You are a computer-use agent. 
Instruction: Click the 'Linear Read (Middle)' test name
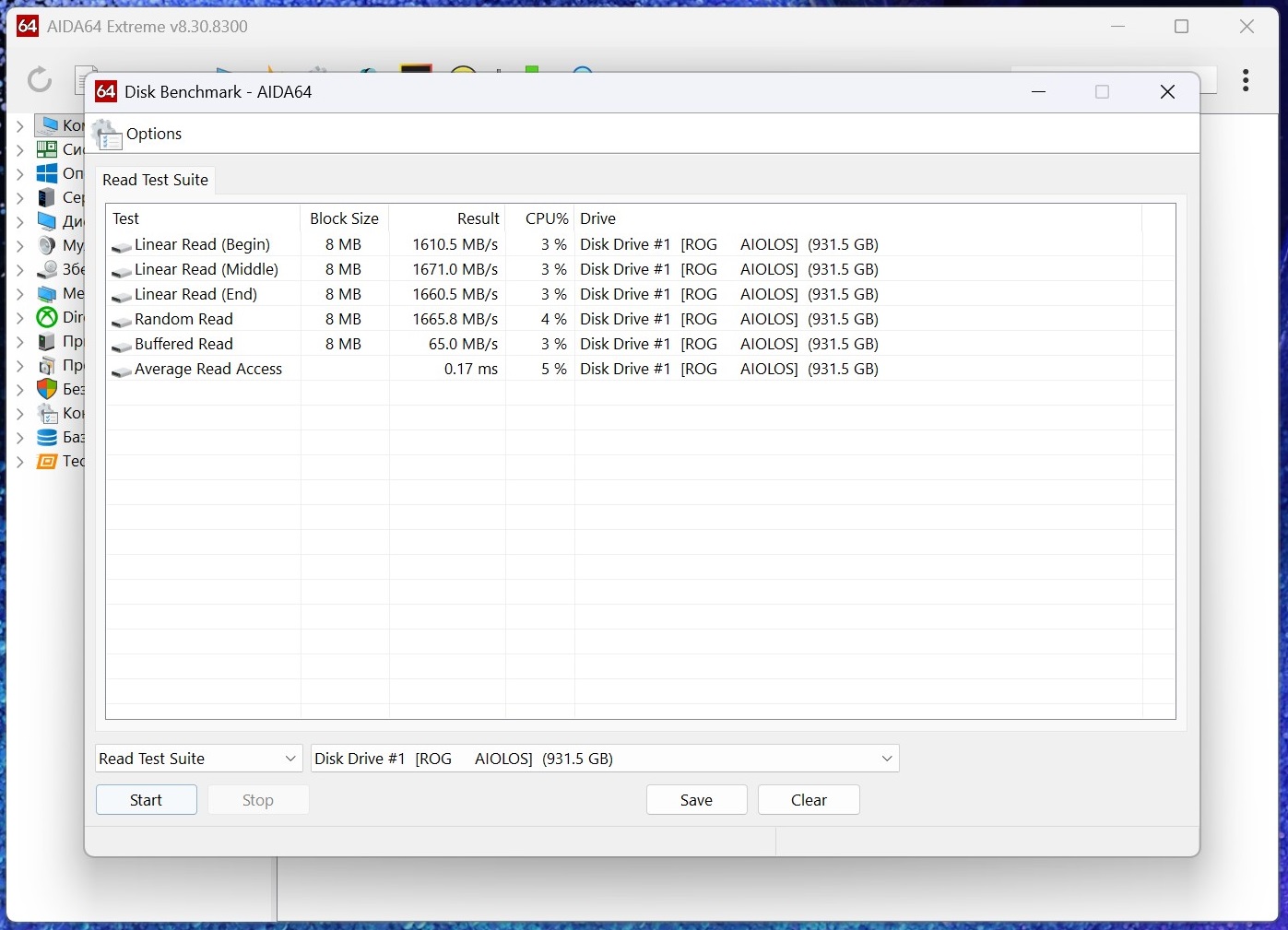[x=207, y=269]
